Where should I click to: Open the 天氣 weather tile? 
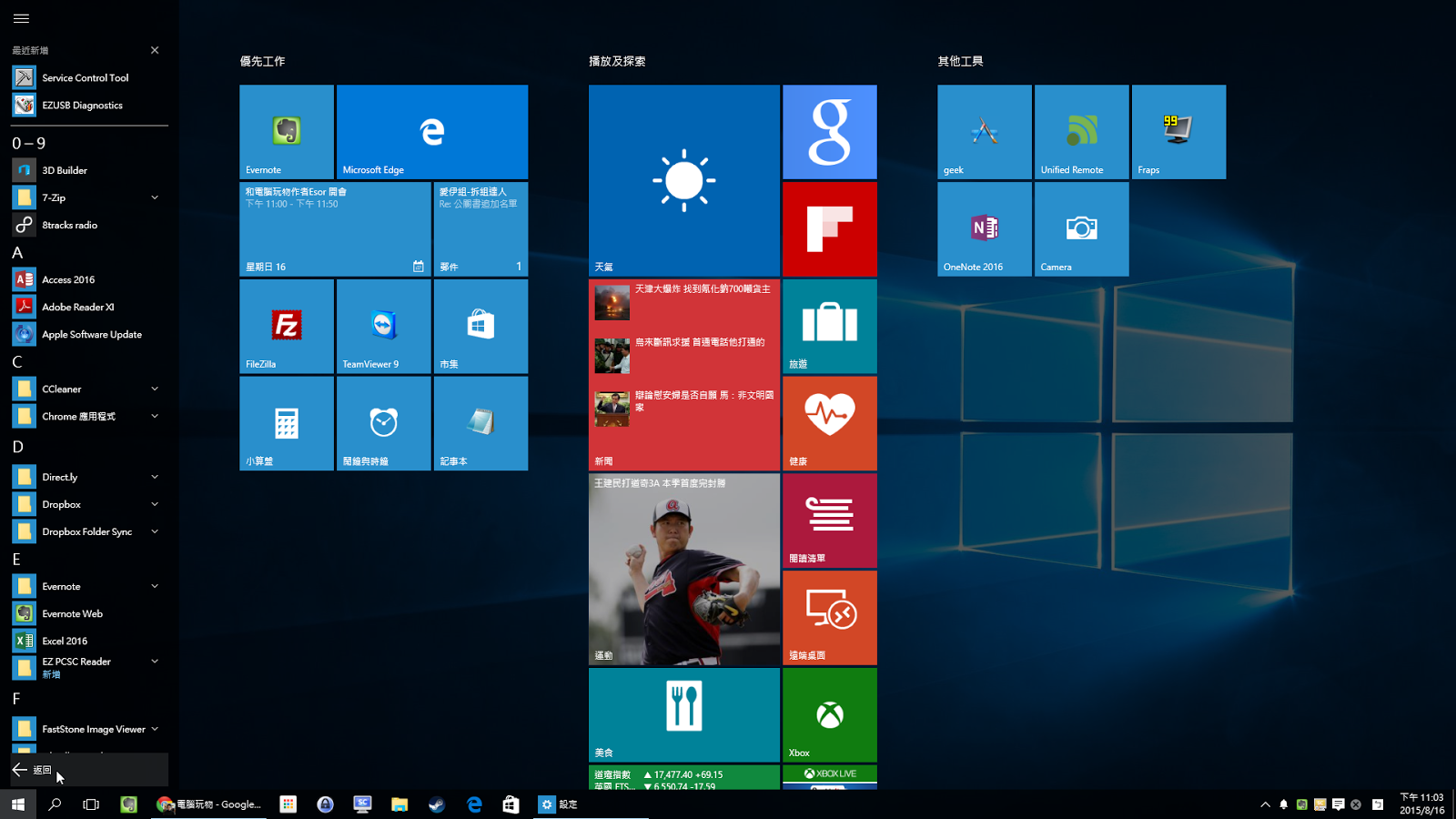tap(684, 180)
